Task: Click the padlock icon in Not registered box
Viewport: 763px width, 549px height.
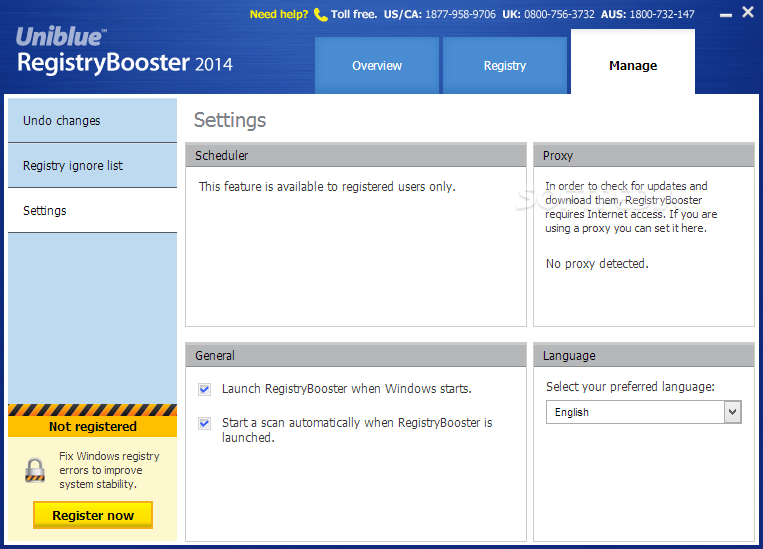Action: pos(35,470)
